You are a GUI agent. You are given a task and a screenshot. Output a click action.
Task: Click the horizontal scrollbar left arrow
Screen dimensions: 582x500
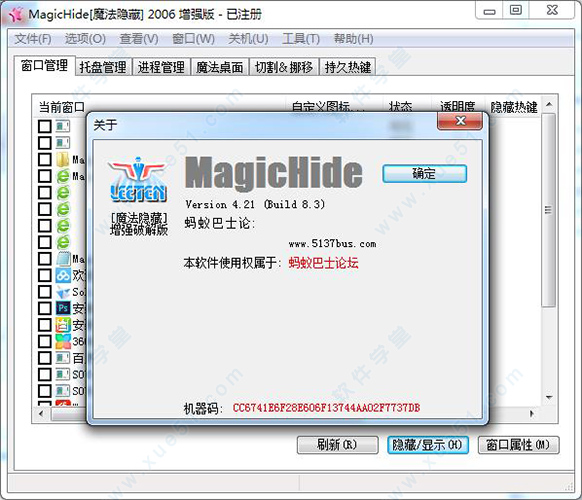click(41, 414)
